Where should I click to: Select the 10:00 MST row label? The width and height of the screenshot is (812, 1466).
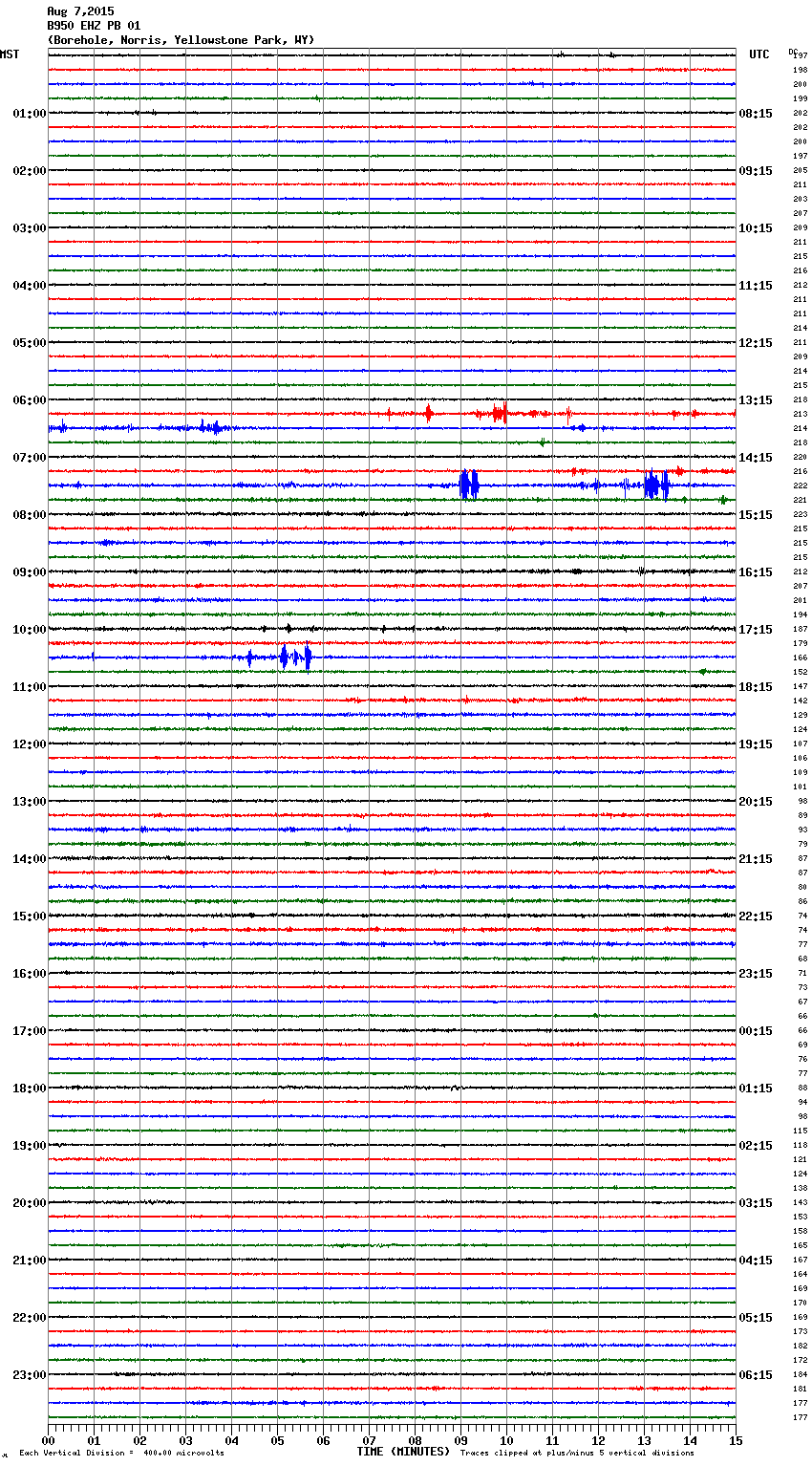30,630
